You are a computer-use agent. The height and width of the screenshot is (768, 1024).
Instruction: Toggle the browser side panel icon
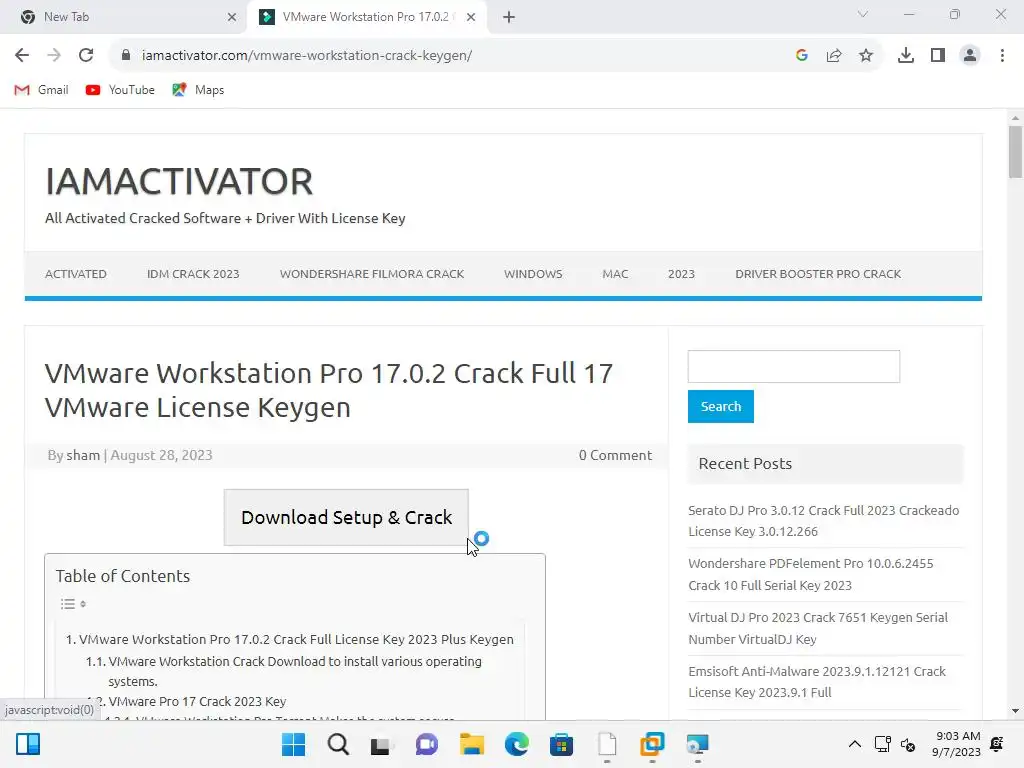point(938,56)
